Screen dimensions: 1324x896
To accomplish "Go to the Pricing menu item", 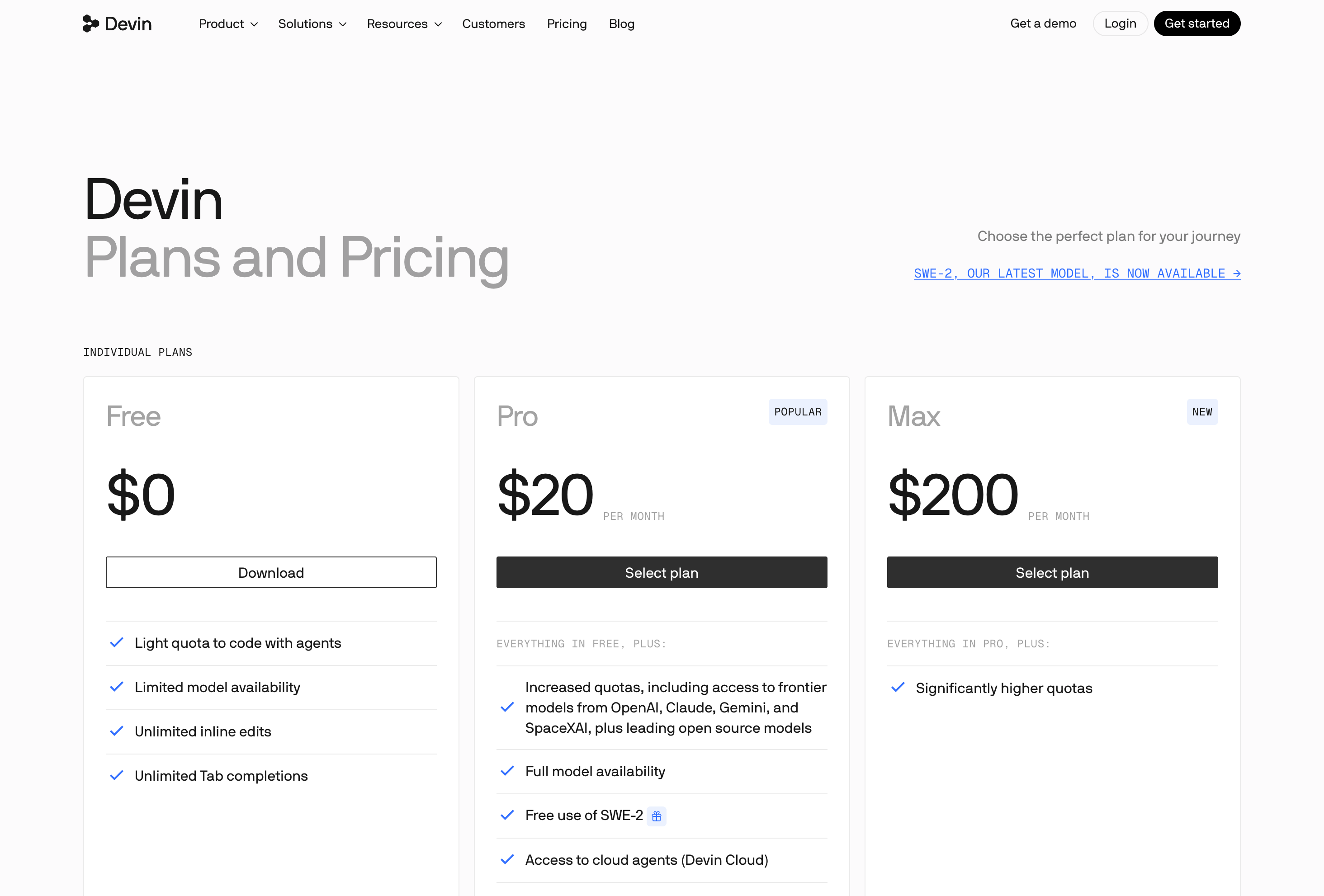I will click(x=567, y=24).
